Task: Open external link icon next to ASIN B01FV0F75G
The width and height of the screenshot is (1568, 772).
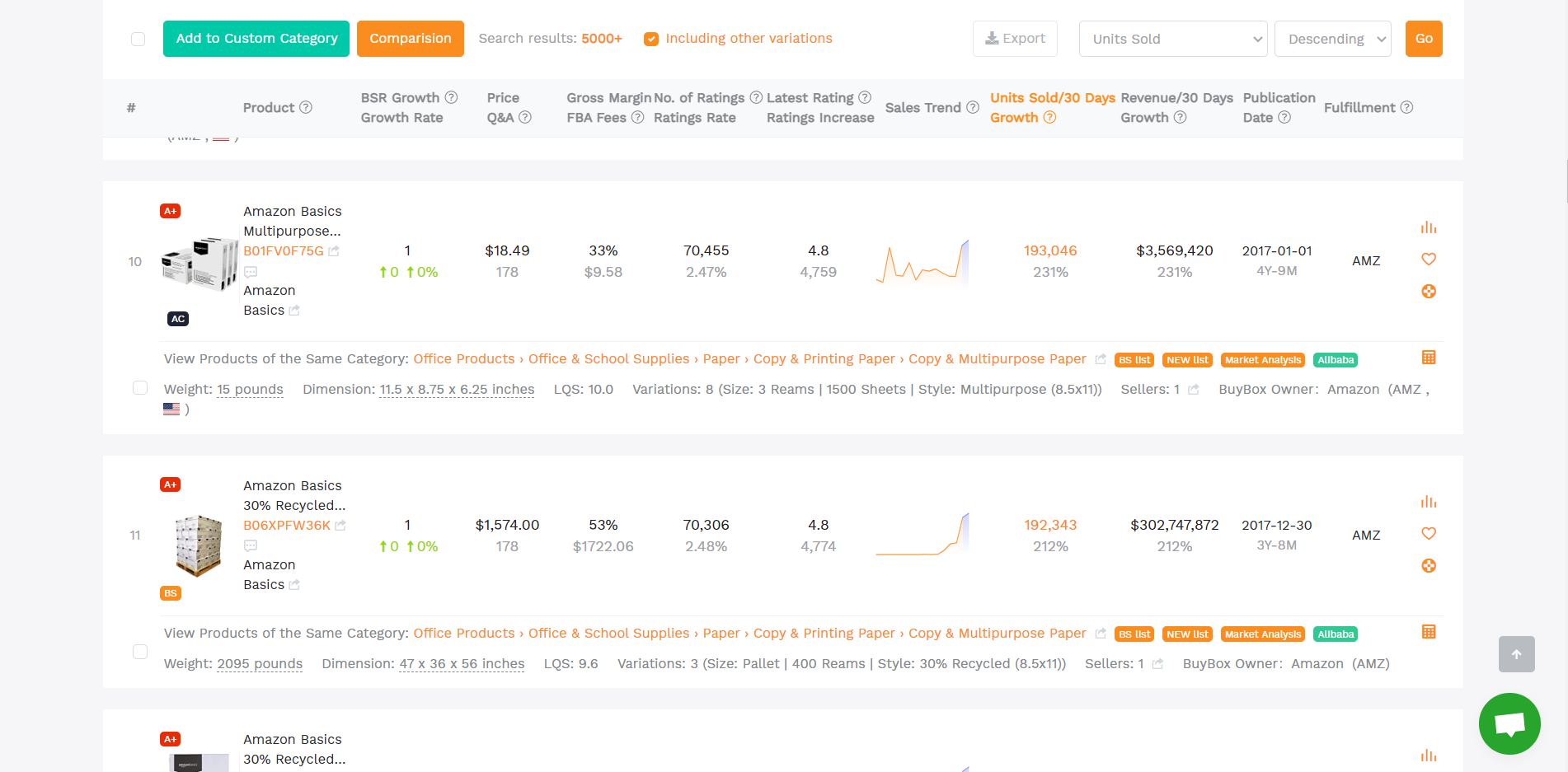Action: [334, 251]
